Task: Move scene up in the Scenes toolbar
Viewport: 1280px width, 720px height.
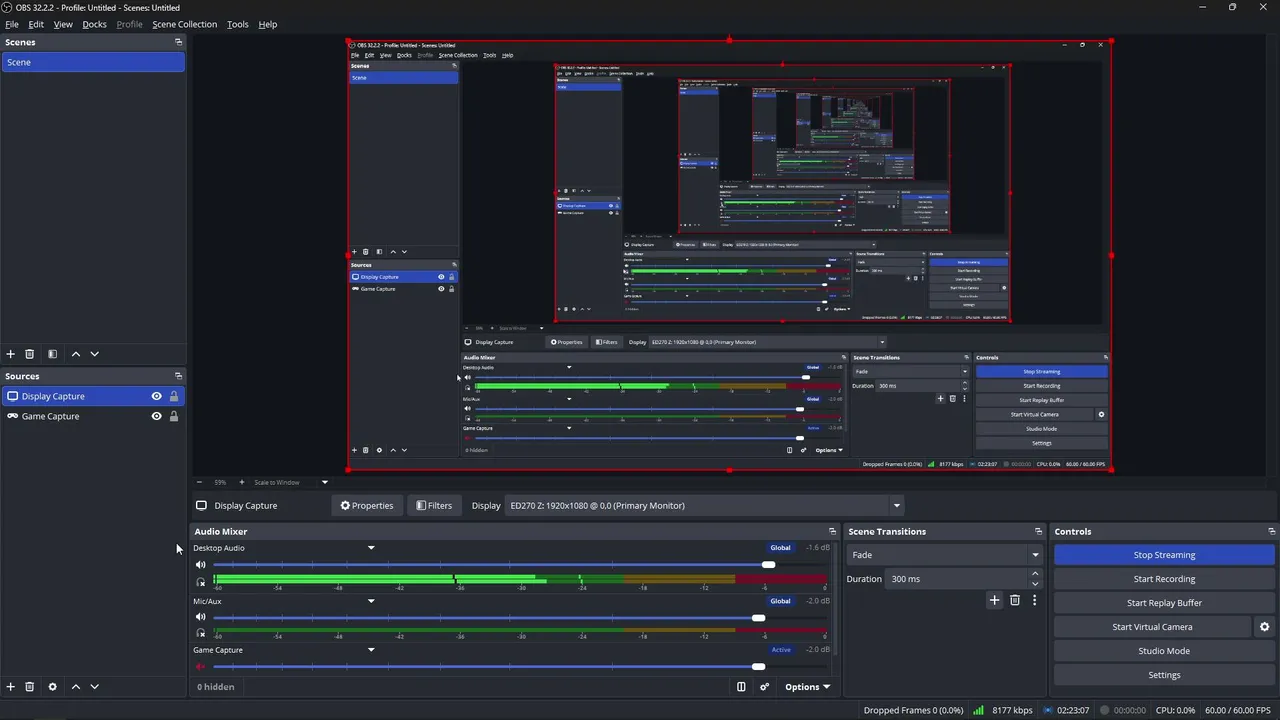Action: click(x=75, y=354)
